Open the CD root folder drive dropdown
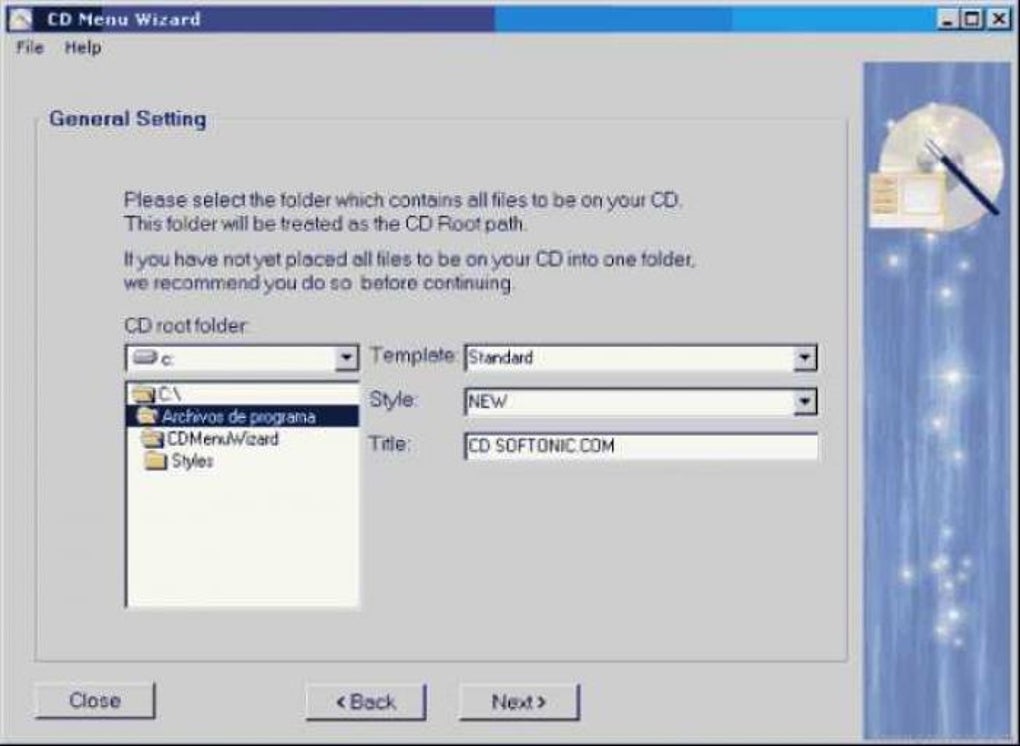 coord(348,357)
